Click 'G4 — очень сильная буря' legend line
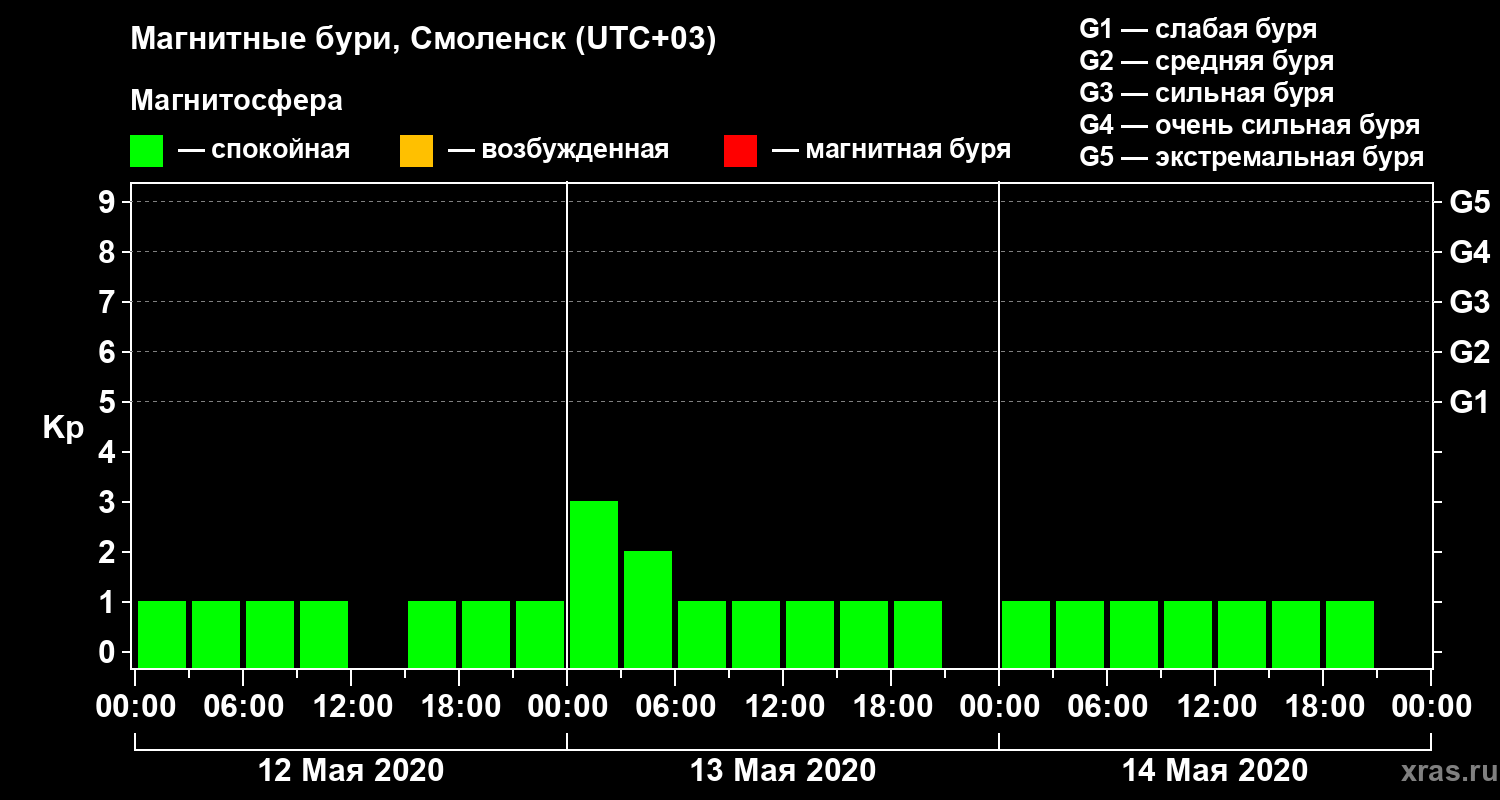1500x800 pixels. pyautogui.click(x=1250, y=125)
